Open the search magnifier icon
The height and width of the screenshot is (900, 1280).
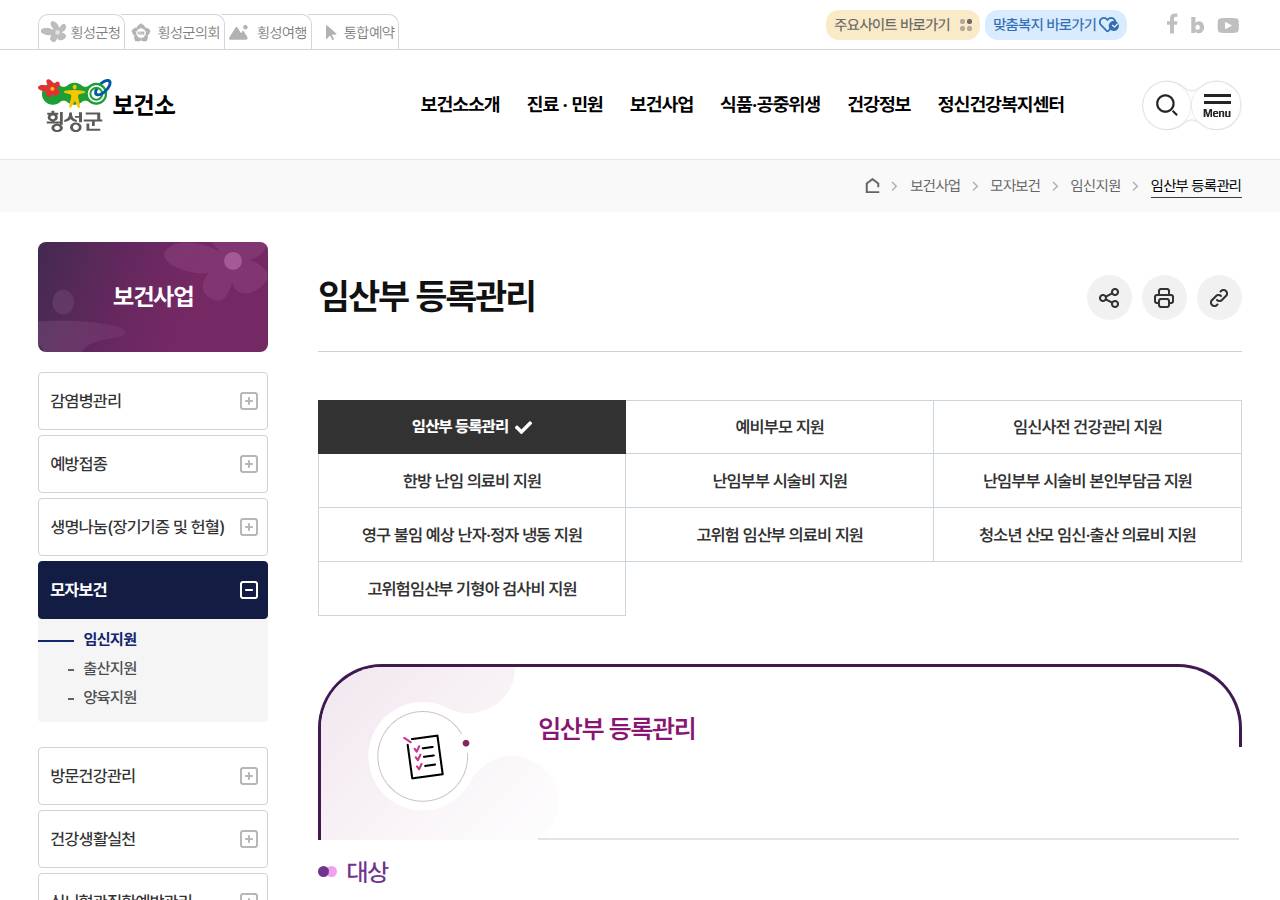coord(1166,105)
